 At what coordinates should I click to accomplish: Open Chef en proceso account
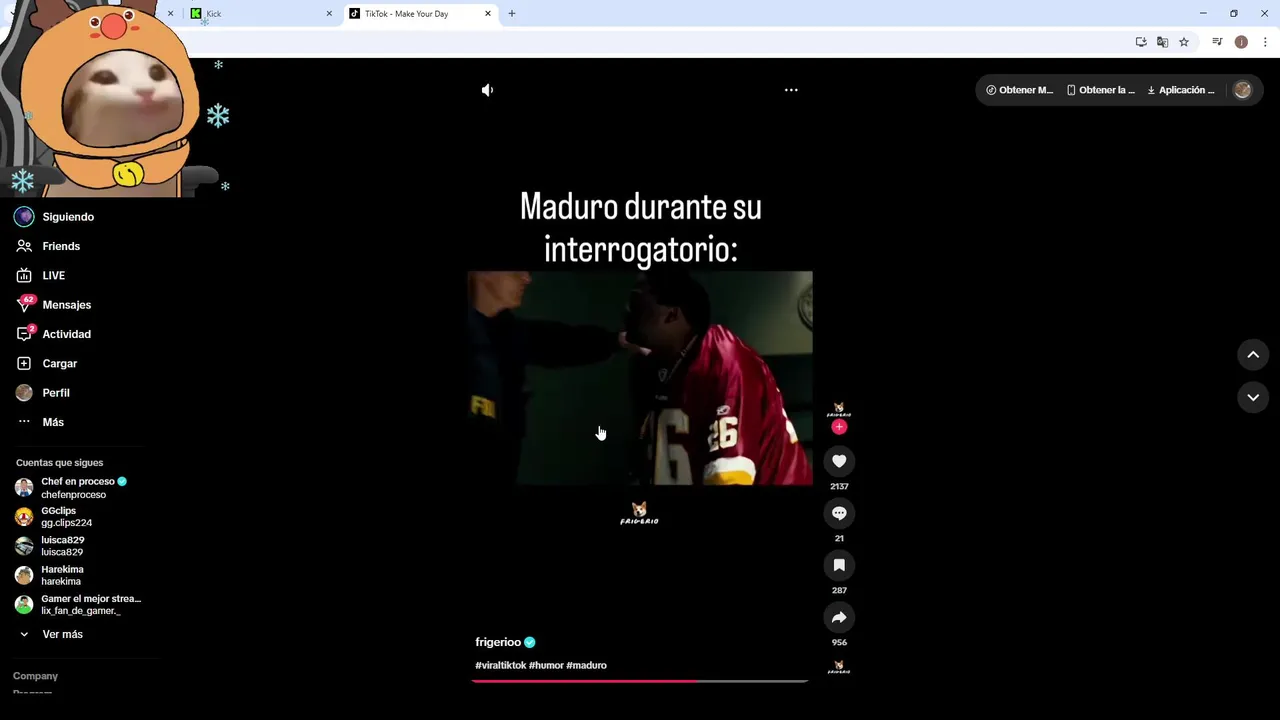80,488
